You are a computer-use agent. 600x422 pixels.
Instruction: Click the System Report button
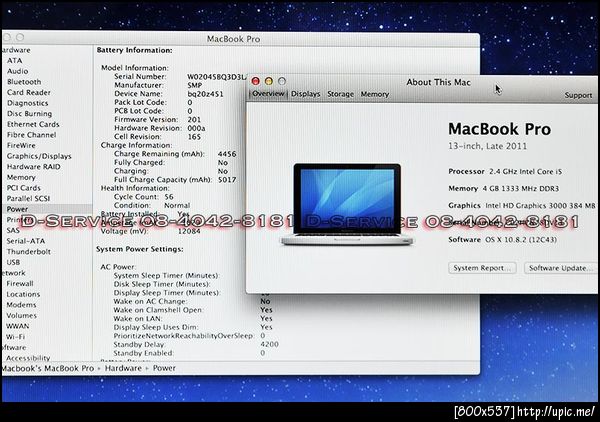[482, 268]
